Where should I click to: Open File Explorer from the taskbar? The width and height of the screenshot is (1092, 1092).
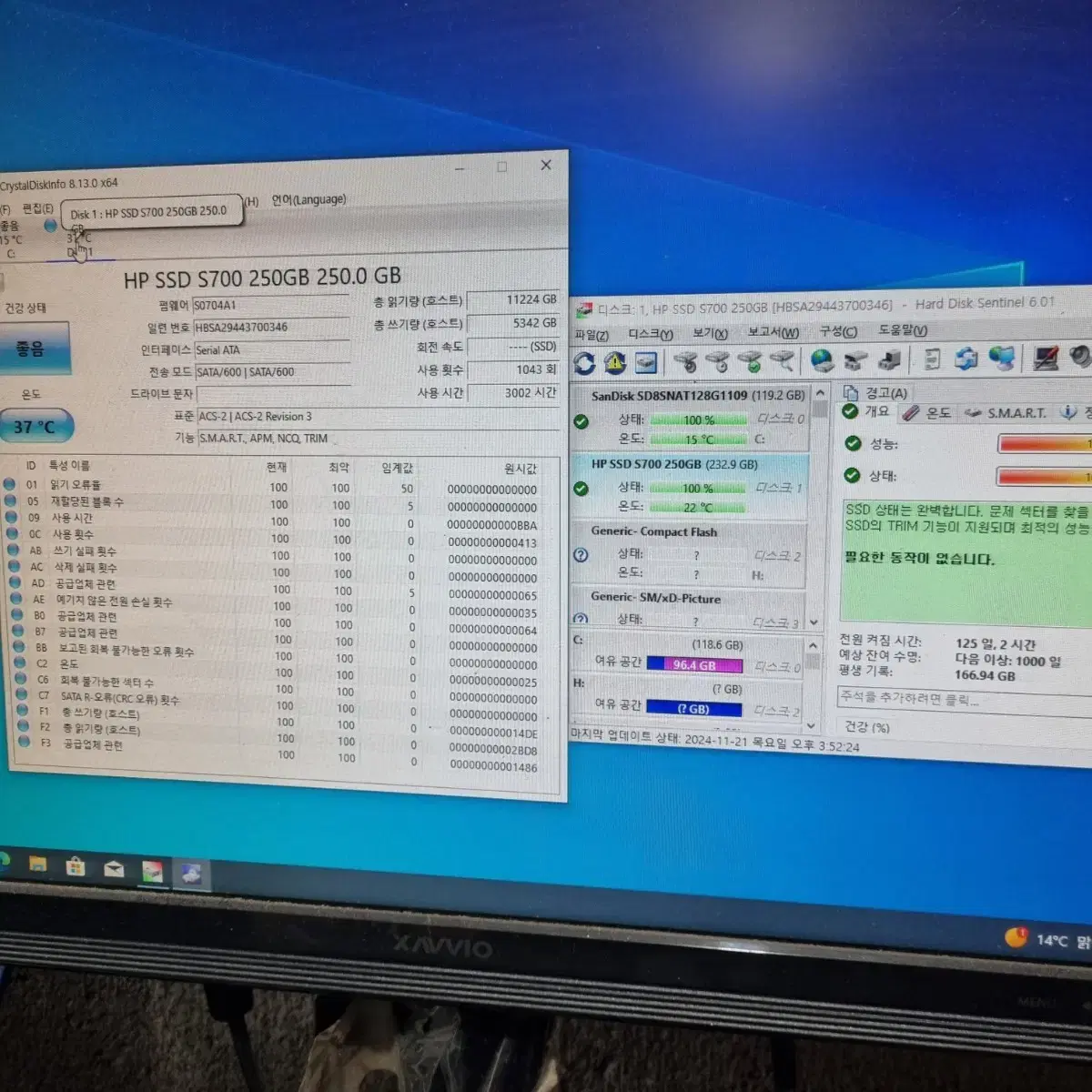(x=37, y=864)
